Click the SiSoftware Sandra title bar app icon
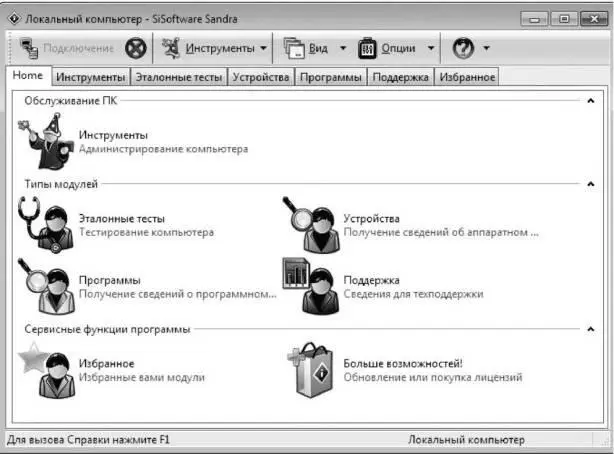Screen dimensions: 614x454 14,18
